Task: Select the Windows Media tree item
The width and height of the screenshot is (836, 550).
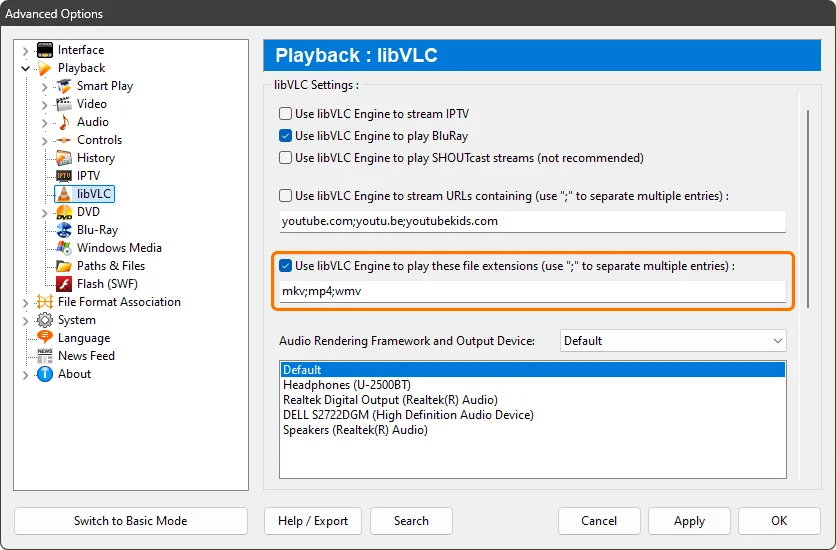Action: (119, 248)
